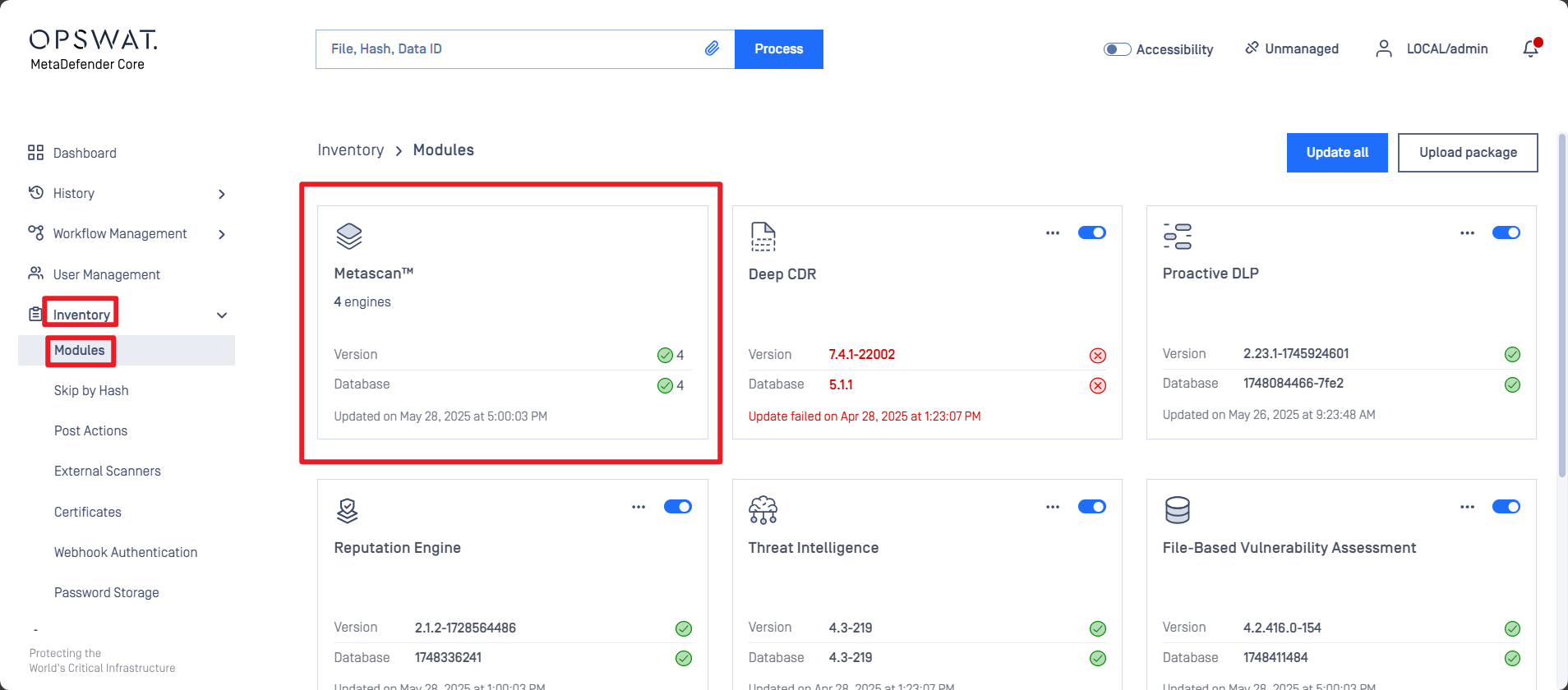Disable the Reputation Engine module toggle
The width and height of the screenshot is (1568, 690).
(677, 506)
